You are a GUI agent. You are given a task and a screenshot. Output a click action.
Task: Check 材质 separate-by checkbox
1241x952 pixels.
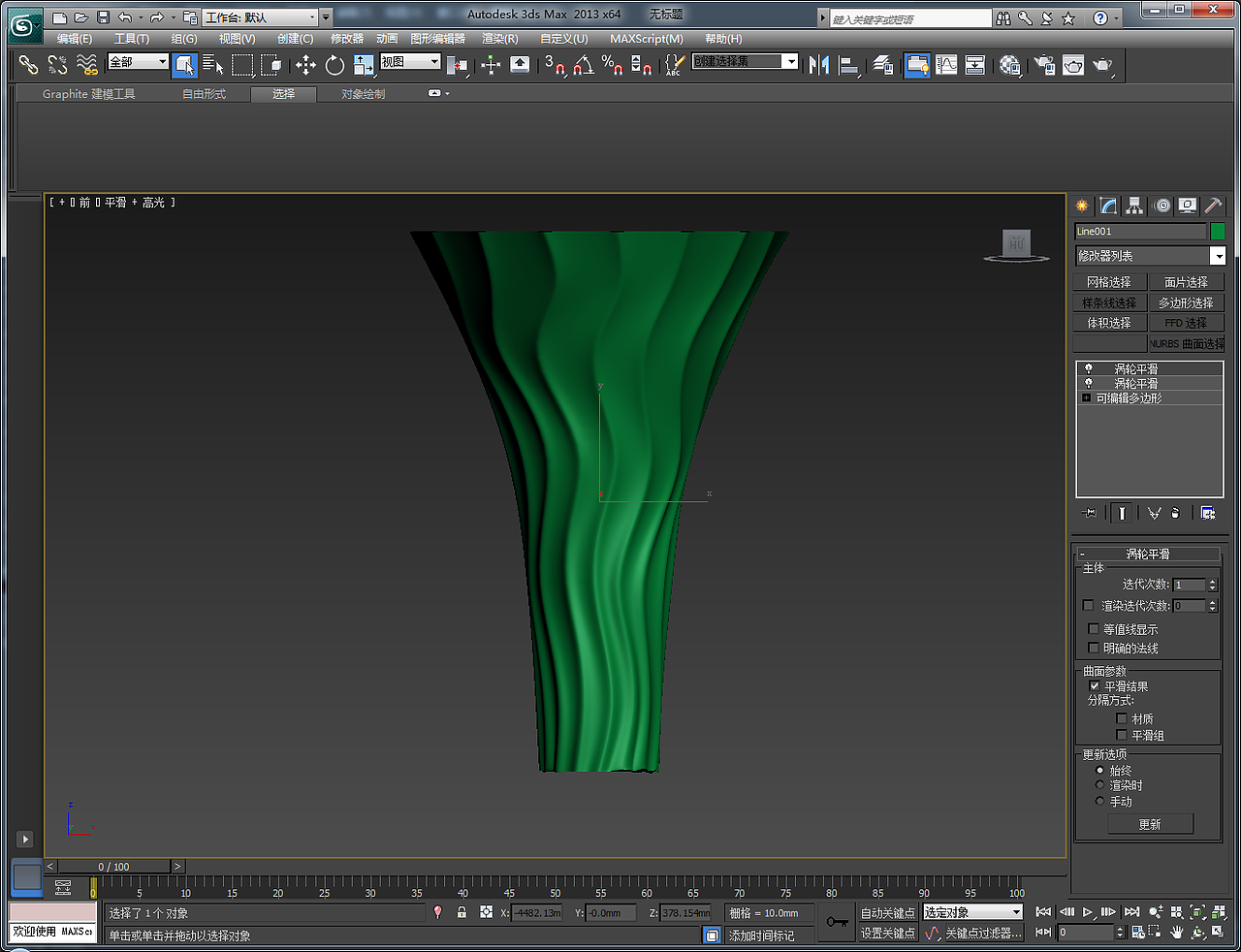[x=1122, y=718]
